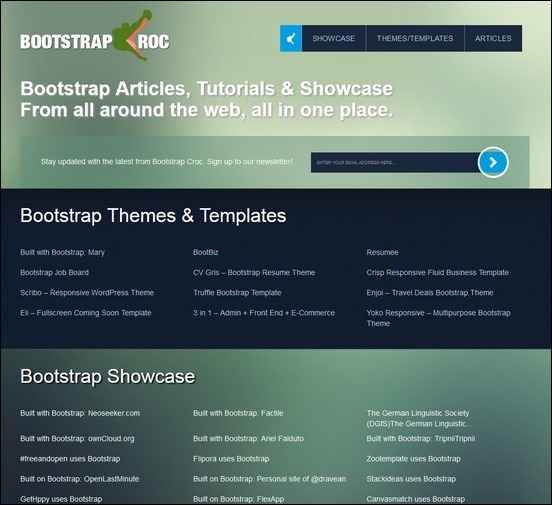Open 'Zootemplate uses Bootstrap' link
The width and height of the screenshot is (552, 505).
414,459
